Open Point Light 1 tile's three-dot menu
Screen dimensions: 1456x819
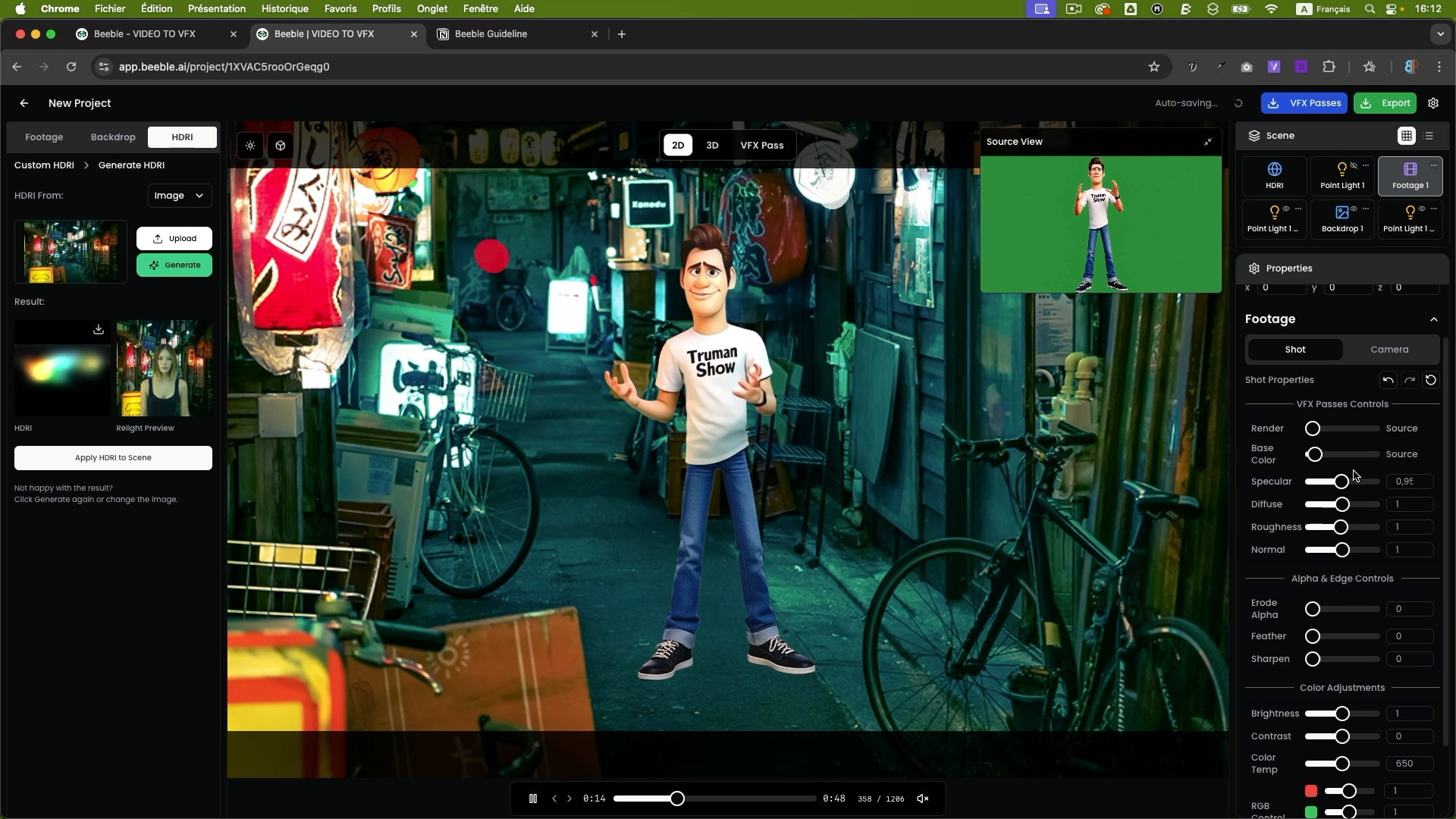pyautogui.click(x=1366, y=165)
